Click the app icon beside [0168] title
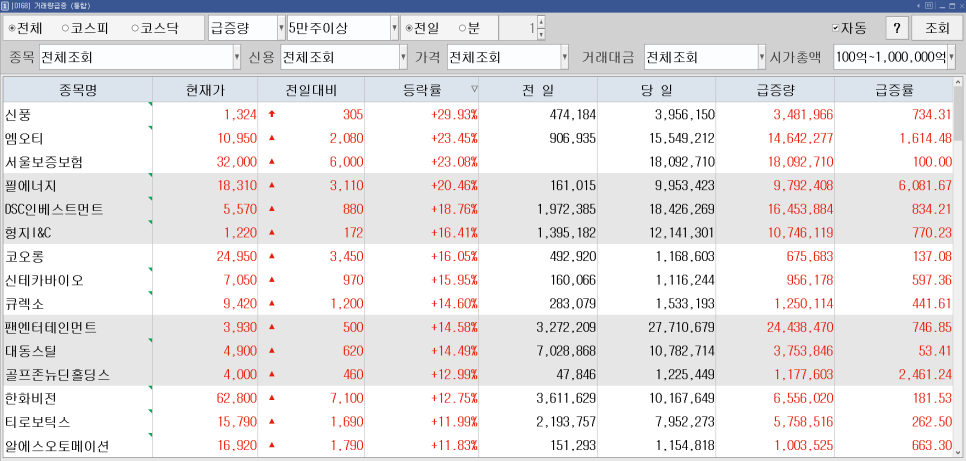Viewport: 966px width, 461px height. coord(6,5)
